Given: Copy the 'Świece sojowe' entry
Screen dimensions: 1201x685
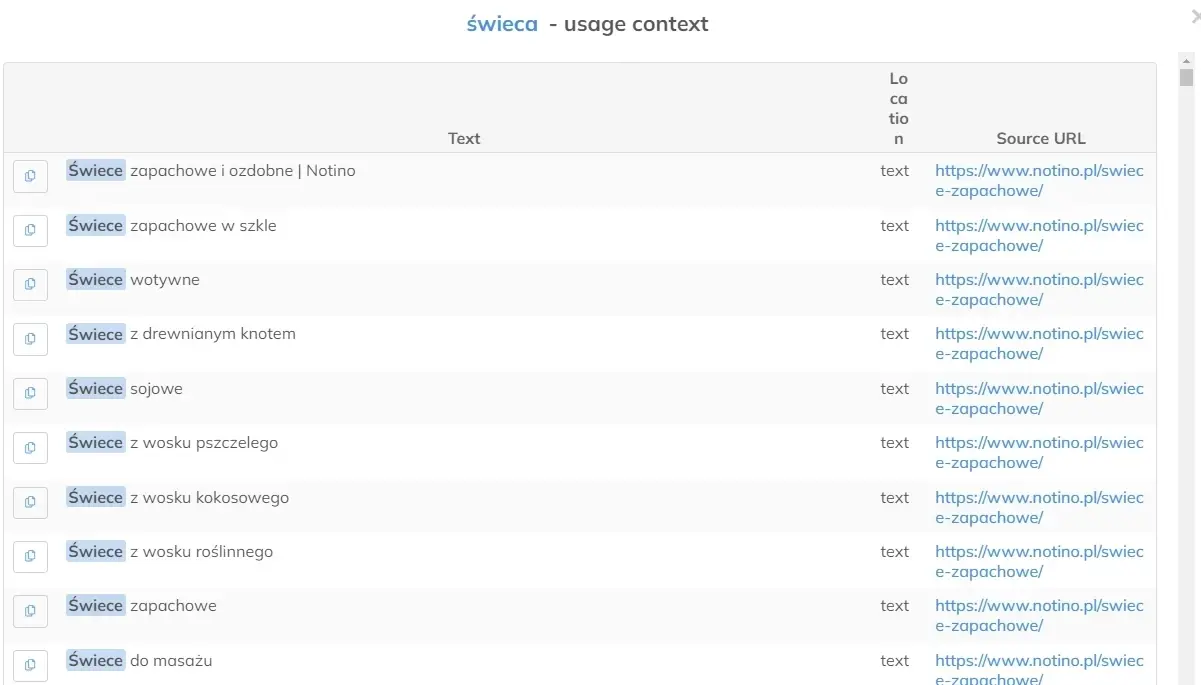Looking at the screenshot, I should point(30,393).
